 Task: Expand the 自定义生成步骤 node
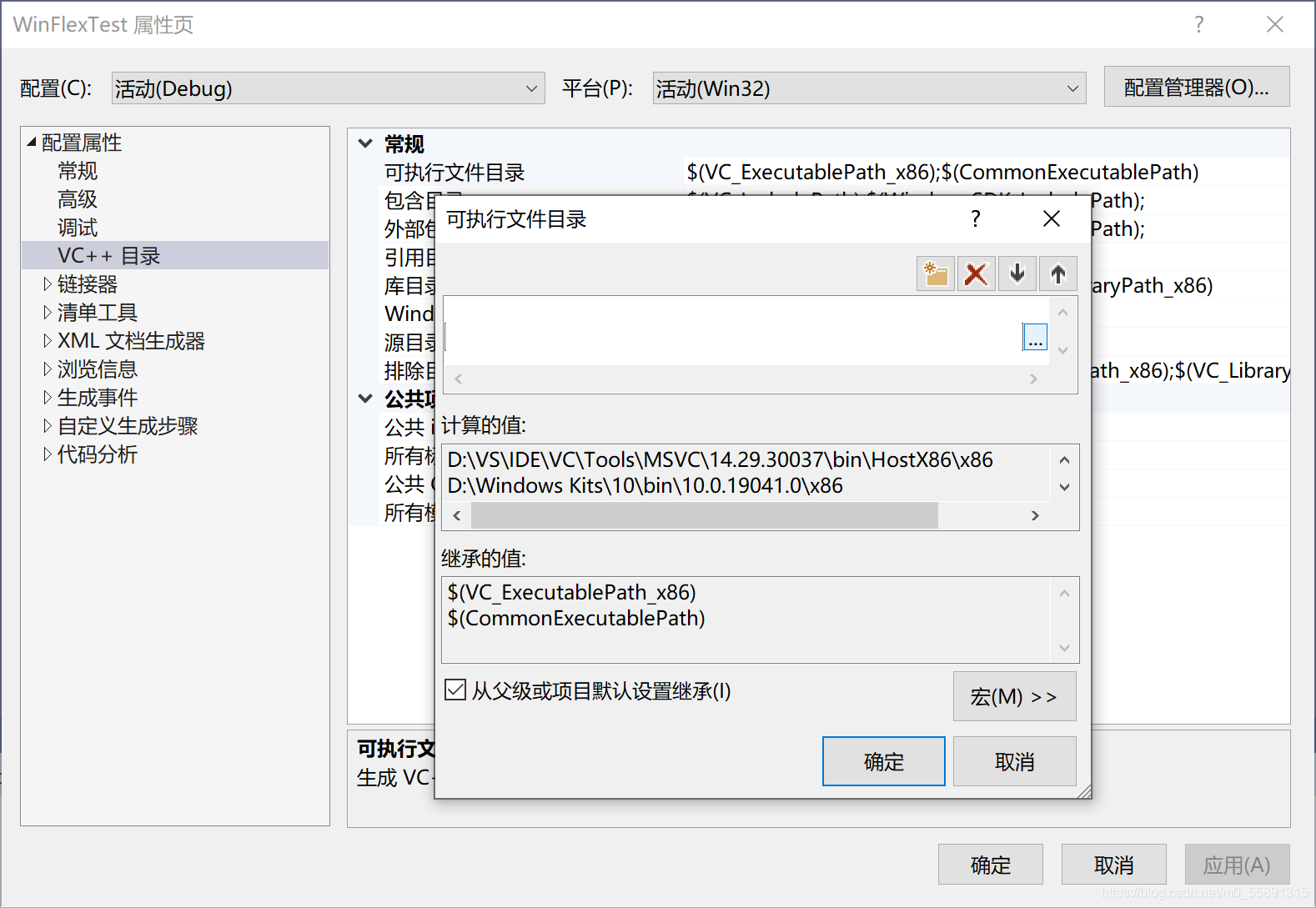pos(48,426)
